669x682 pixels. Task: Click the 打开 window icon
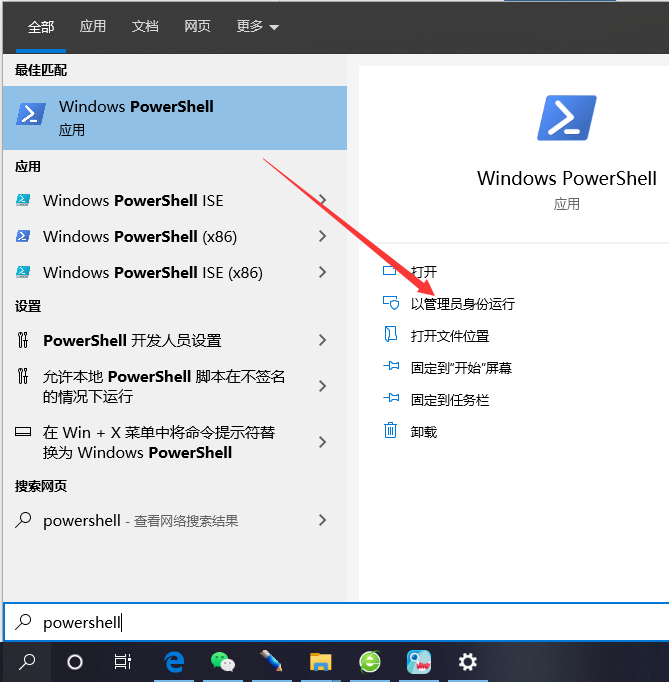[390, 271]
